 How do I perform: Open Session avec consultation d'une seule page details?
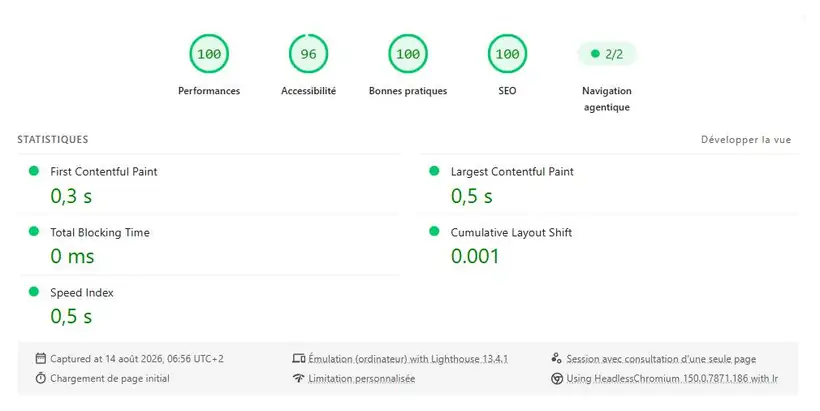pyautogui.click(x=661, y=359)
